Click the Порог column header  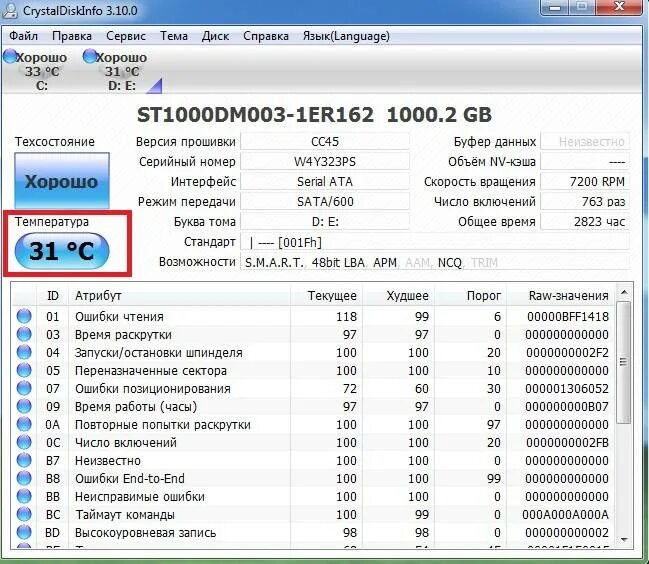pyautogui.click(x=471, y=296)
